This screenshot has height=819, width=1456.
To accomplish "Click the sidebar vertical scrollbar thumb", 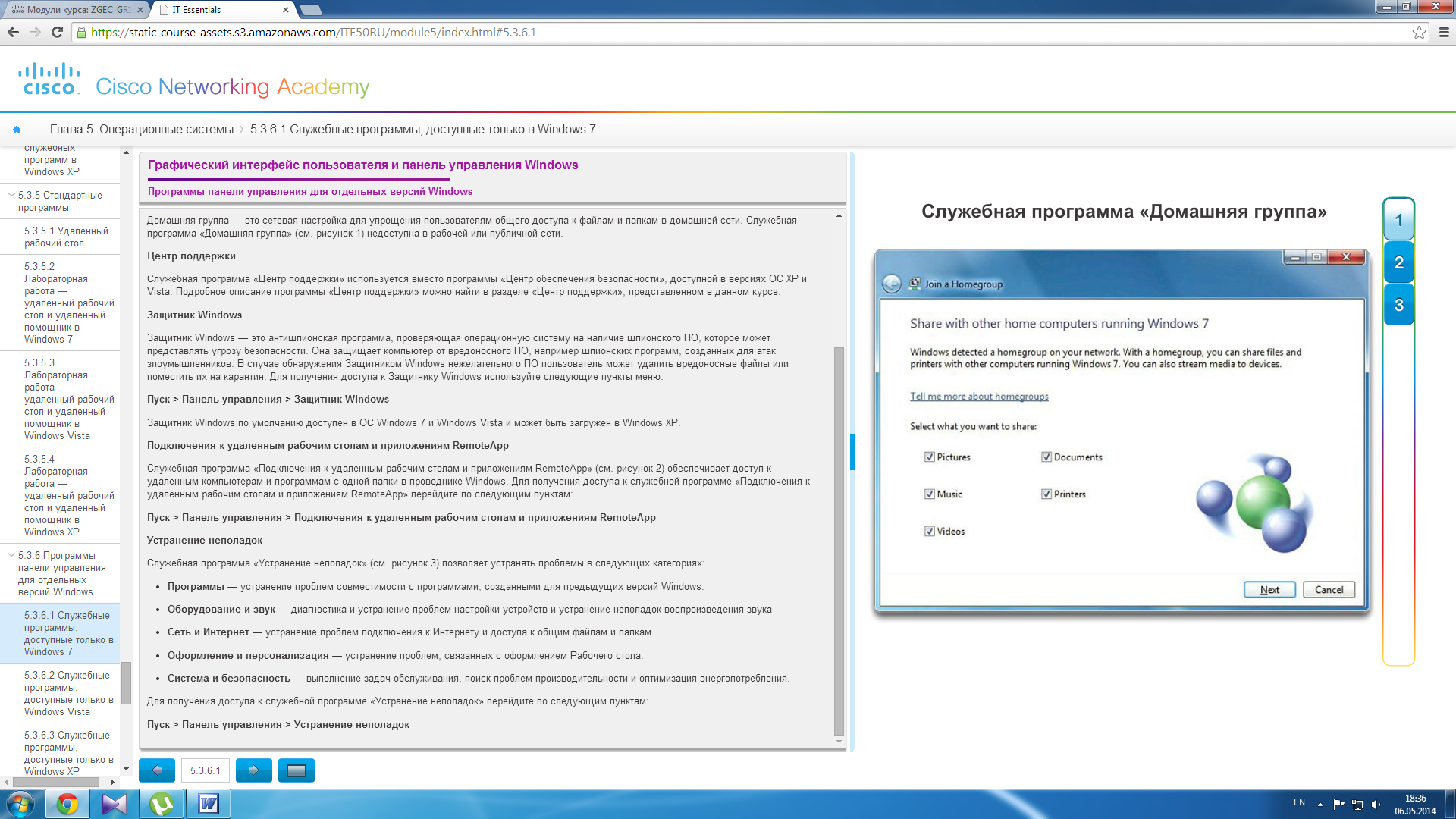I will coord(126,682).
